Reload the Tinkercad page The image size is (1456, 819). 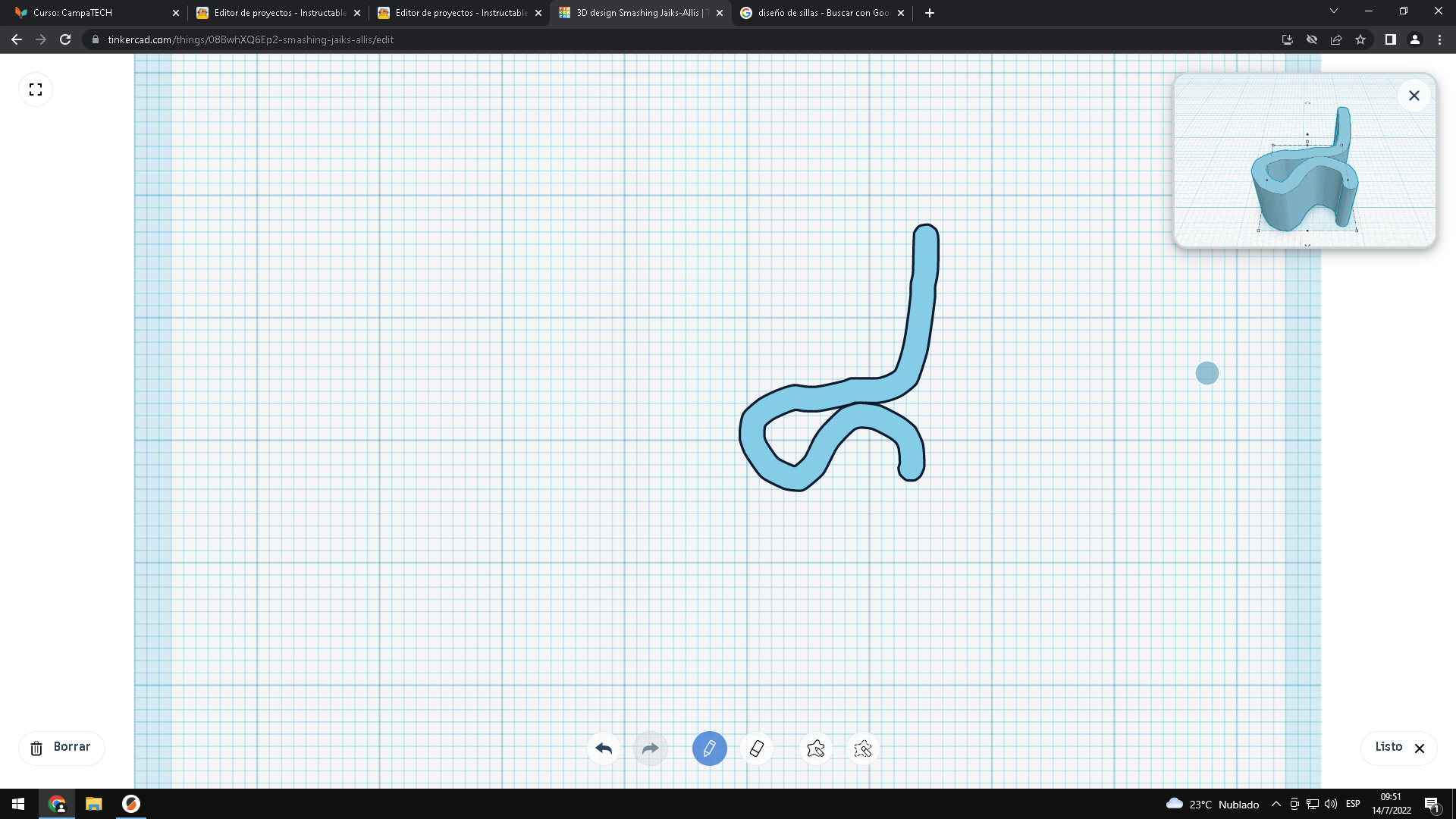[x=65, y=39]
